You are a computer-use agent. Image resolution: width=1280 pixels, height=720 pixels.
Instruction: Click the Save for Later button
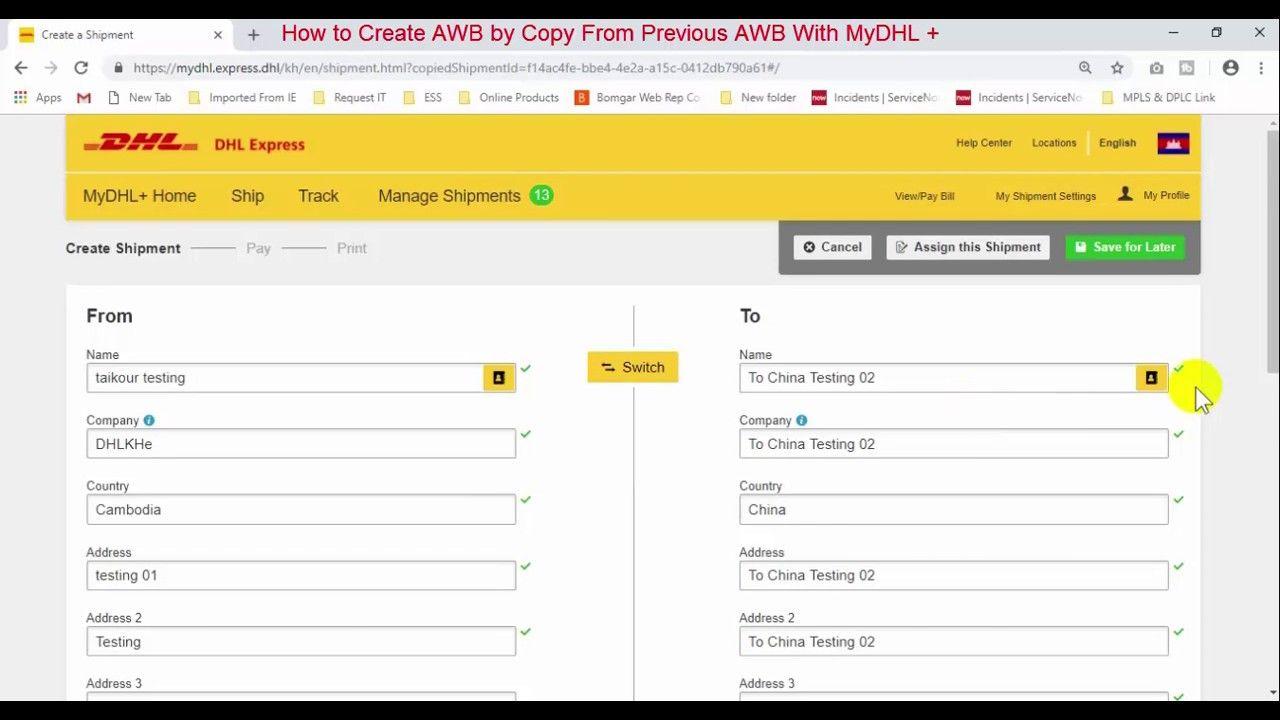click(1124, 247)
